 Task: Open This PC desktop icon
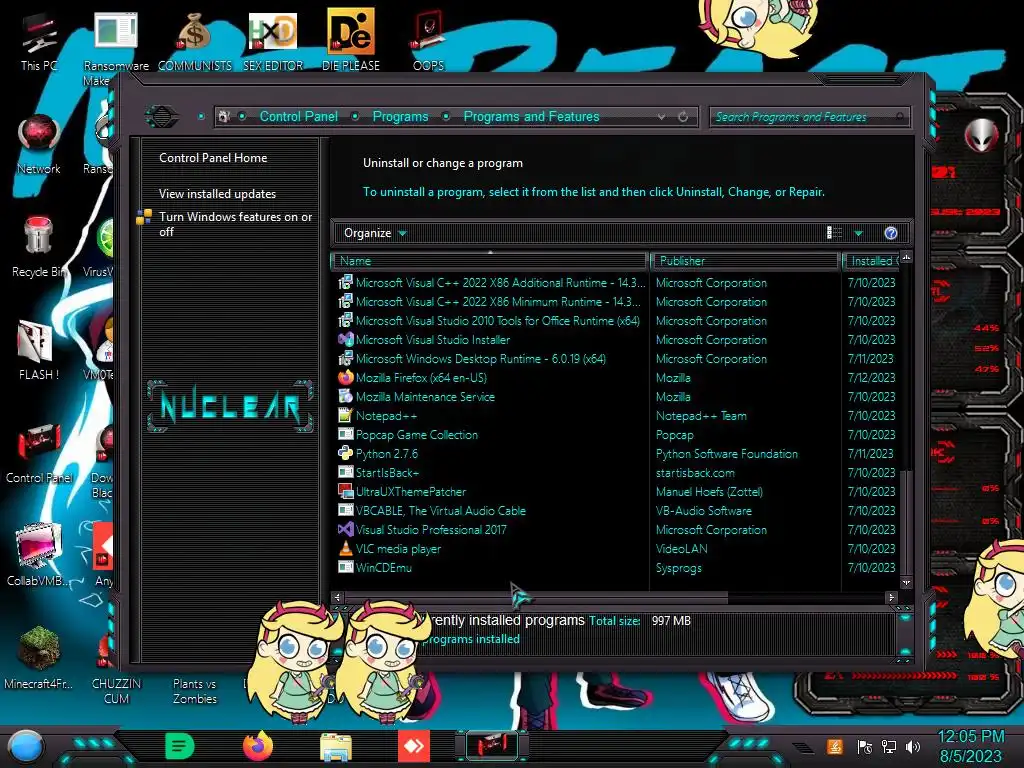click(x=39, y=42)
